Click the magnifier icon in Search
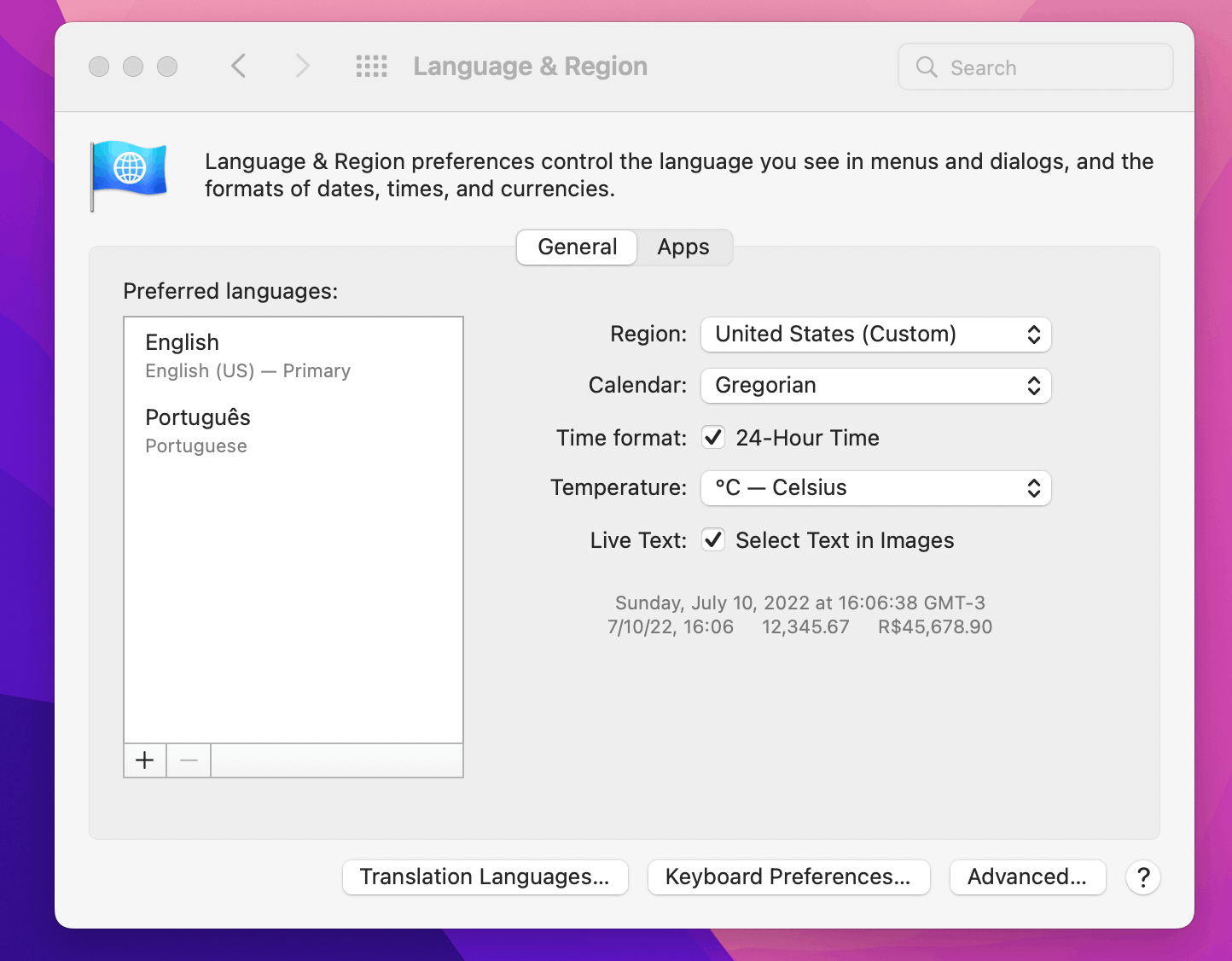The image size is (1232, 961). (x=927, y=67)
